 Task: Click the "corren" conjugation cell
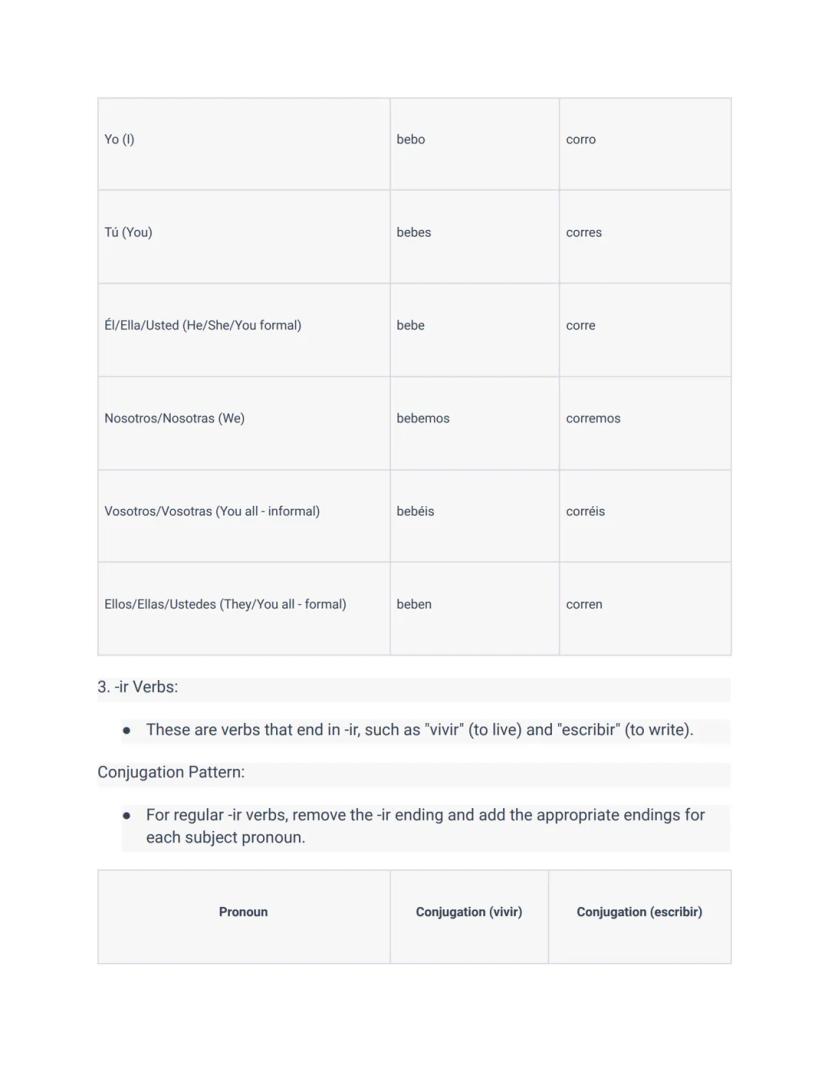584,605
